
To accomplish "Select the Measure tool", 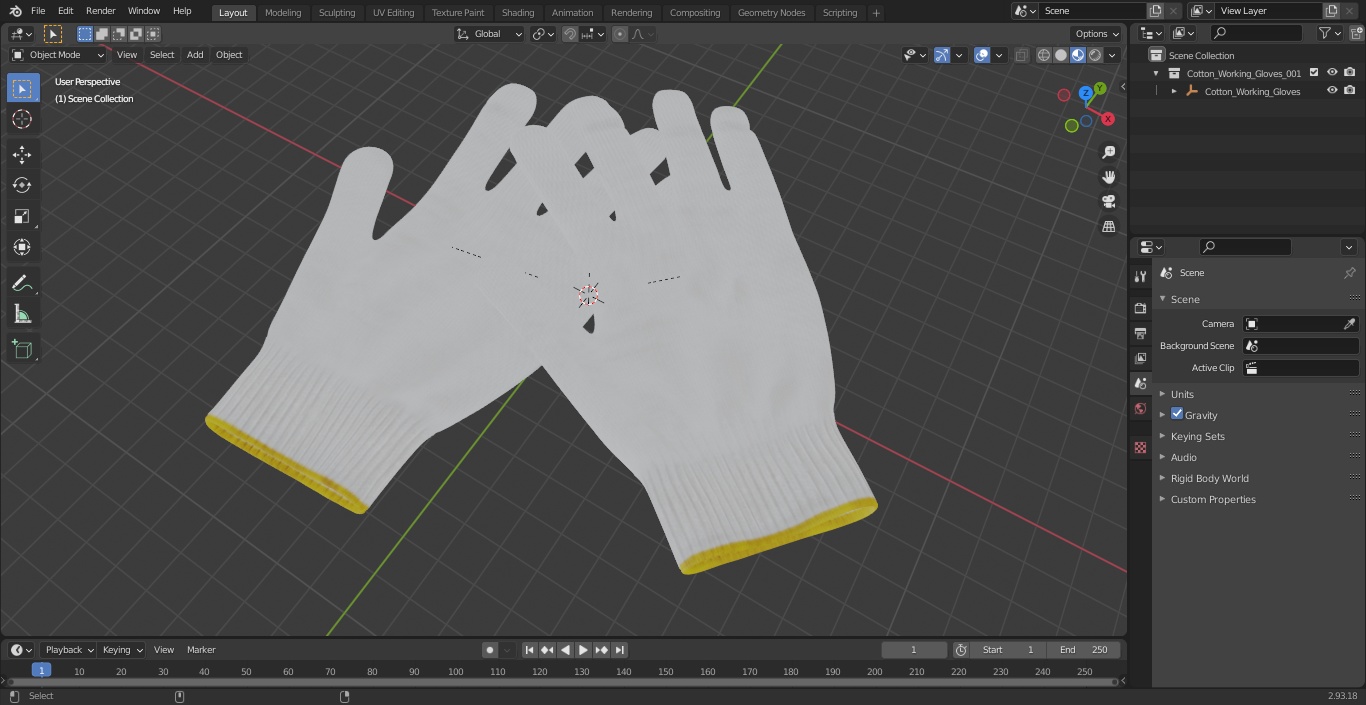I will coord(22,315).
